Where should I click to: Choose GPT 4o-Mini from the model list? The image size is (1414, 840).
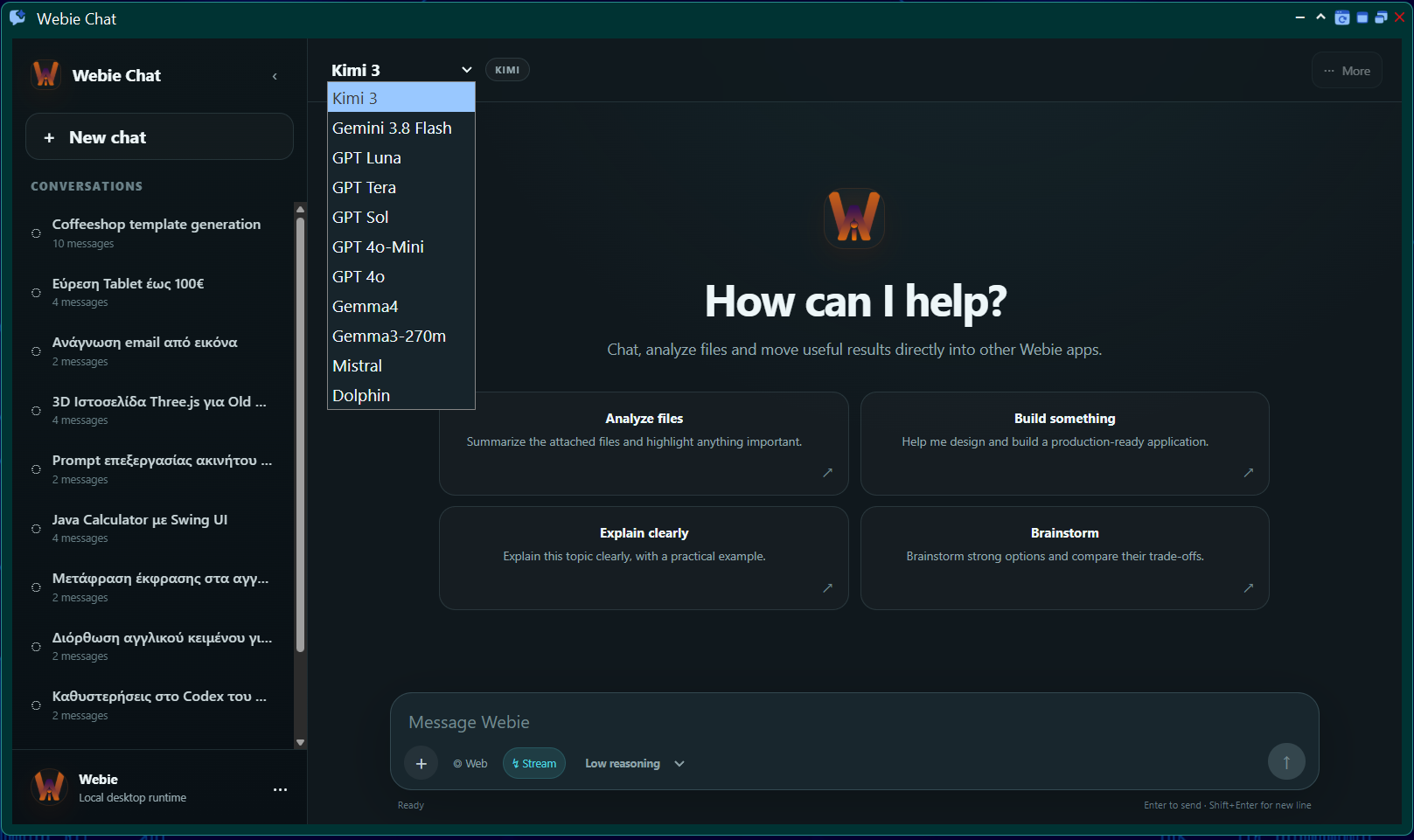pyautogui.click(x=401, y=246)
